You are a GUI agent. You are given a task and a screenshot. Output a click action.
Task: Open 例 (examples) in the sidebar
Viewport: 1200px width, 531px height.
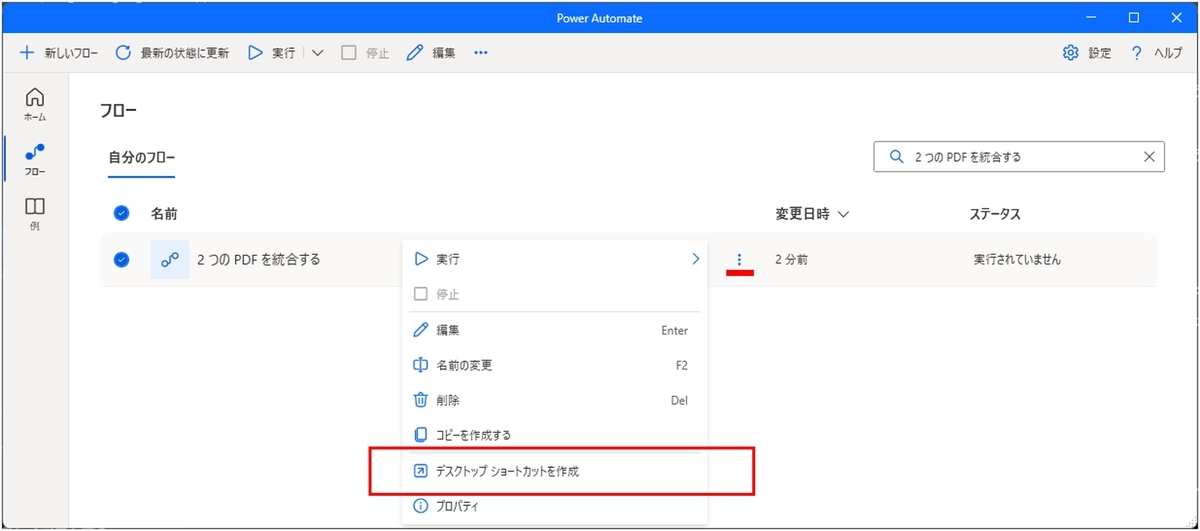click(x=35, y=213)
